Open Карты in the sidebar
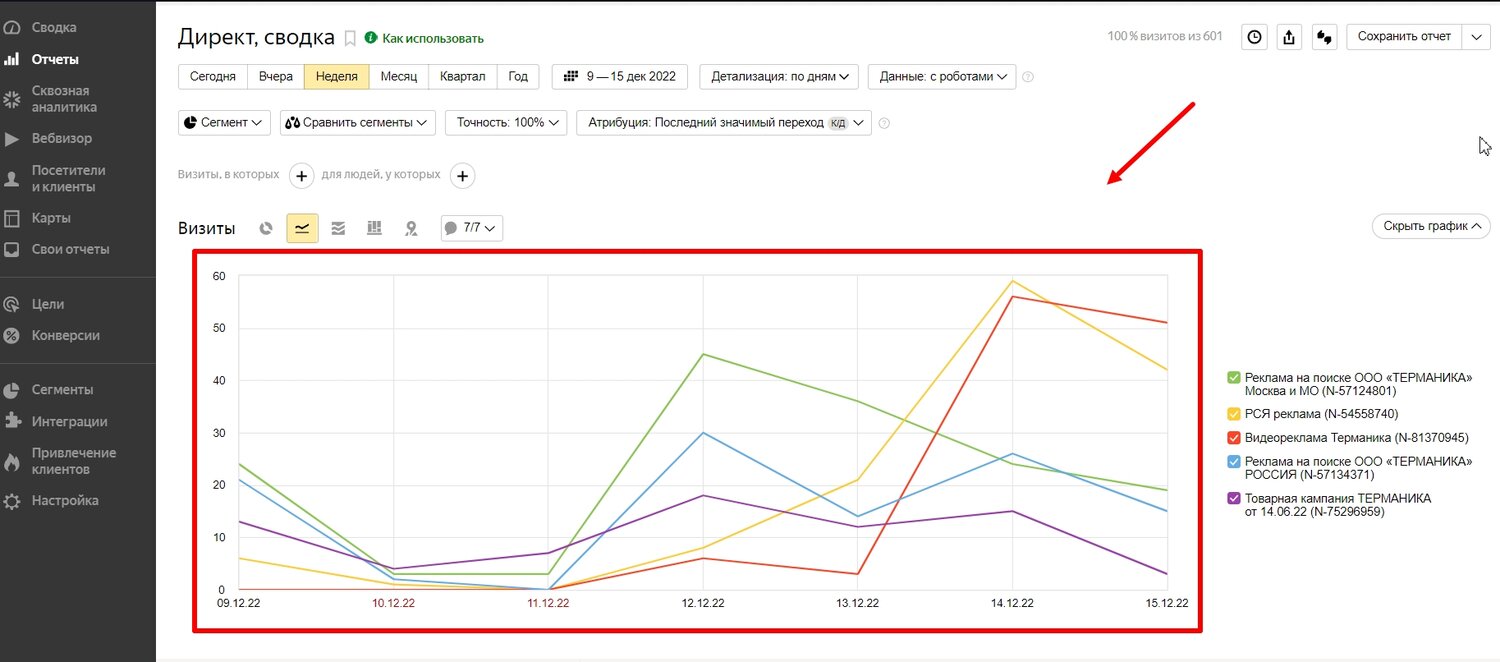 coord(51,218)
